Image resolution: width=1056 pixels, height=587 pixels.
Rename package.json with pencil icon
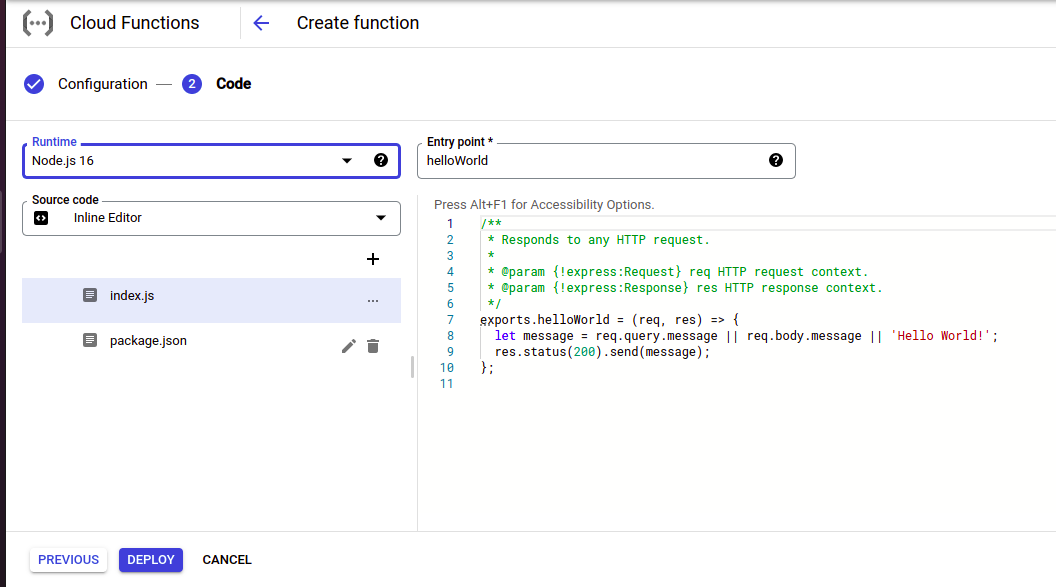(x=348, y=346)
